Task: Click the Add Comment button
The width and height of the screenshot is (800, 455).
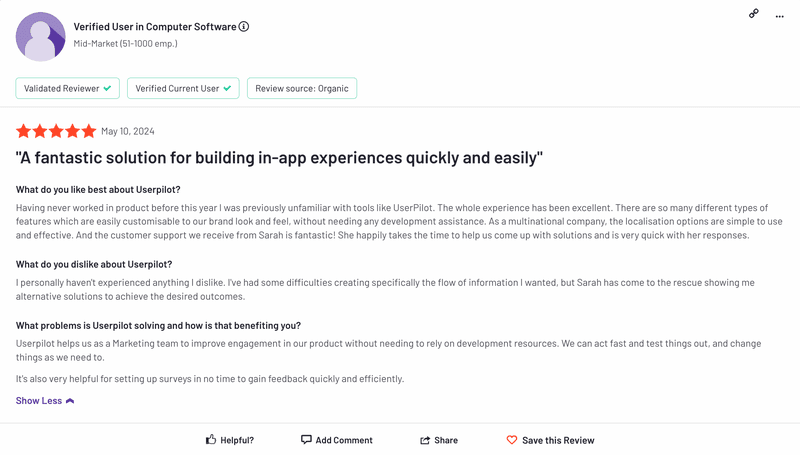Action: tap(337, 440)
